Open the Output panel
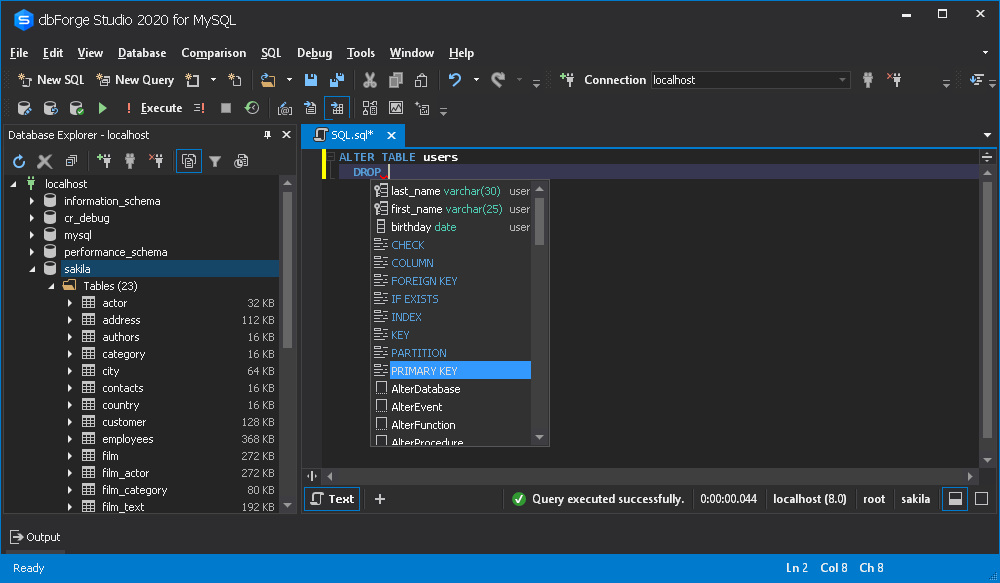 (35, 537)
